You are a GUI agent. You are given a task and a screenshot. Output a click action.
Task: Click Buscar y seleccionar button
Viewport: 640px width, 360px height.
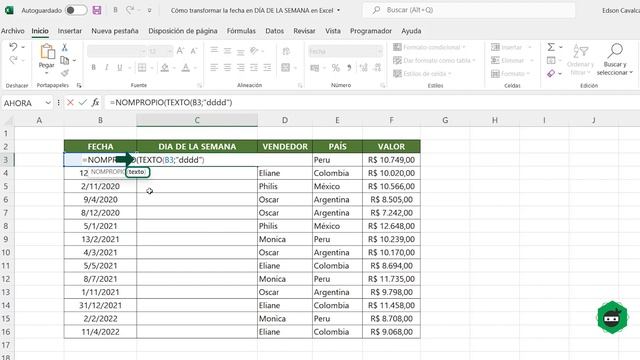pos(615,59)
